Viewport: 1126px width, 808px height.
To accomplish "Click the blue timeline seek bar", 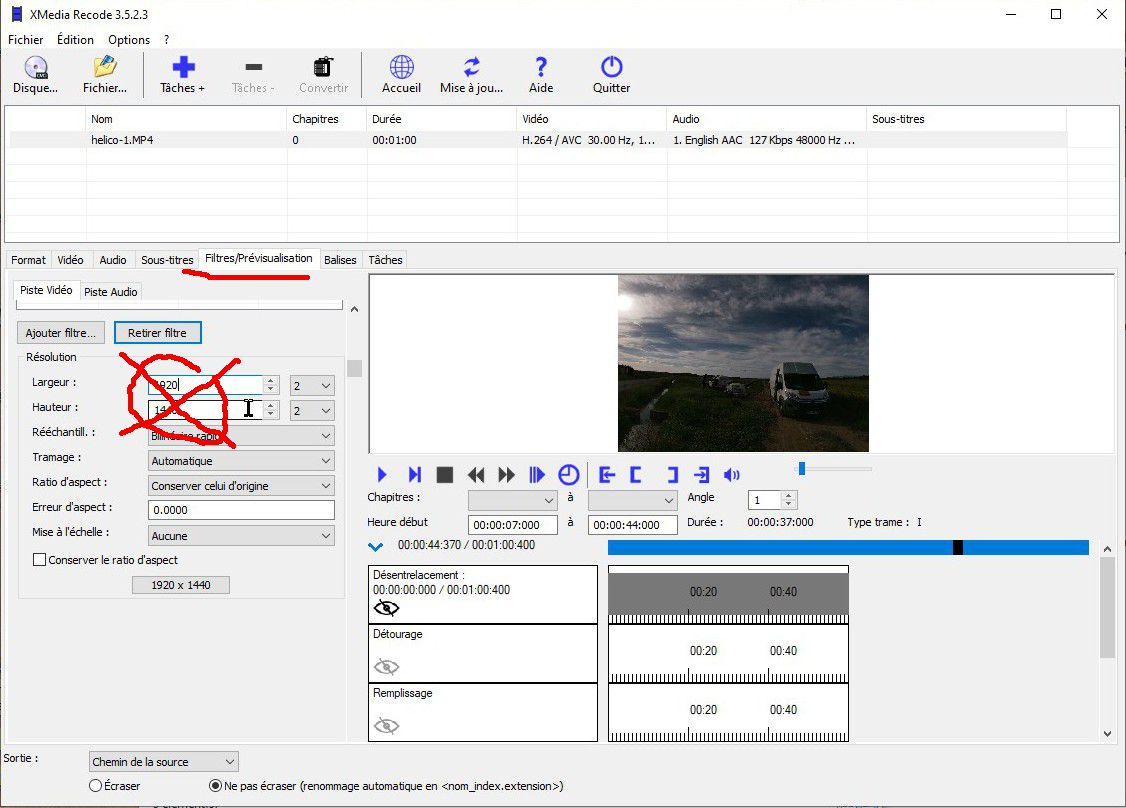I will pyautogui.click(x=848, y=547).
